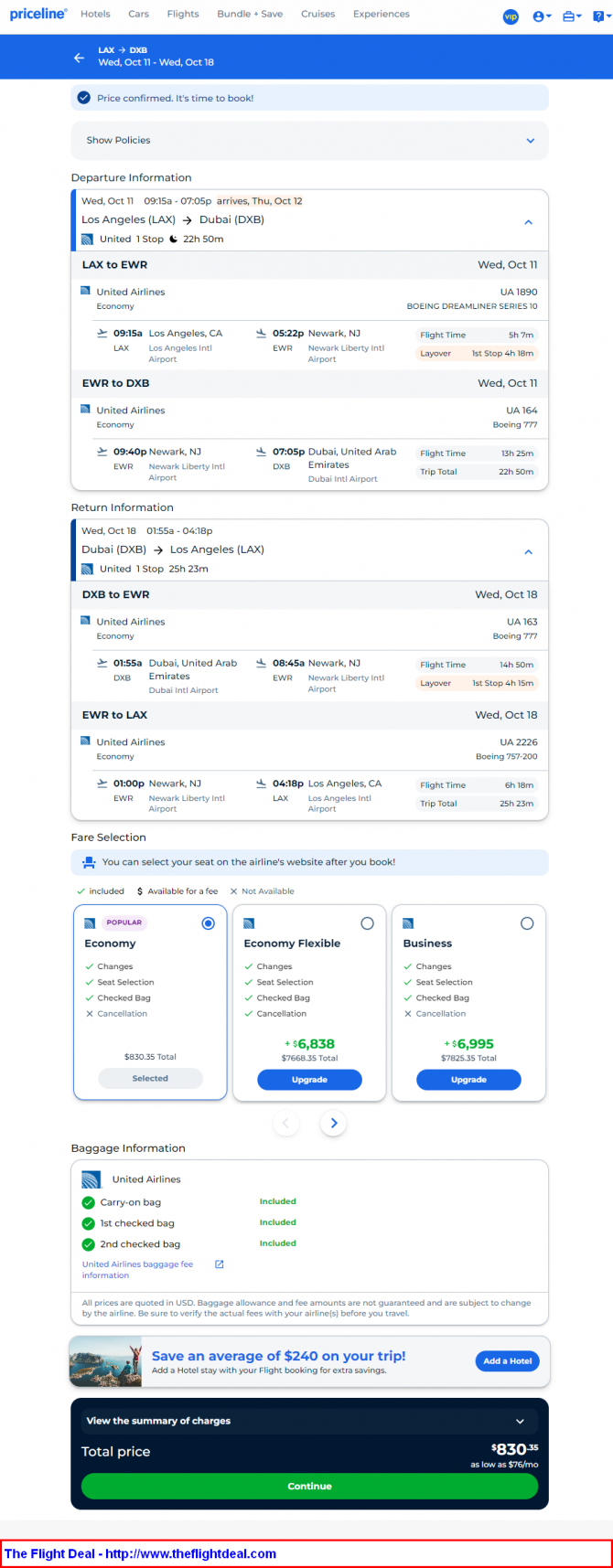The height and width of the screenshot is (1568, 613).
Task: Go back using the left arrow
Action: (79, 58)
